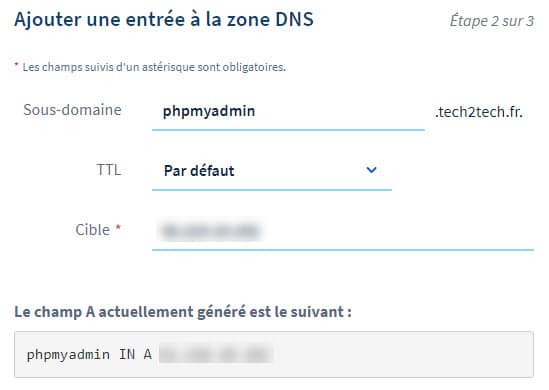Viewport: 549px width, 390px height.
Task: Click the blurred IP address in Cible field
Action: [210, 231]
